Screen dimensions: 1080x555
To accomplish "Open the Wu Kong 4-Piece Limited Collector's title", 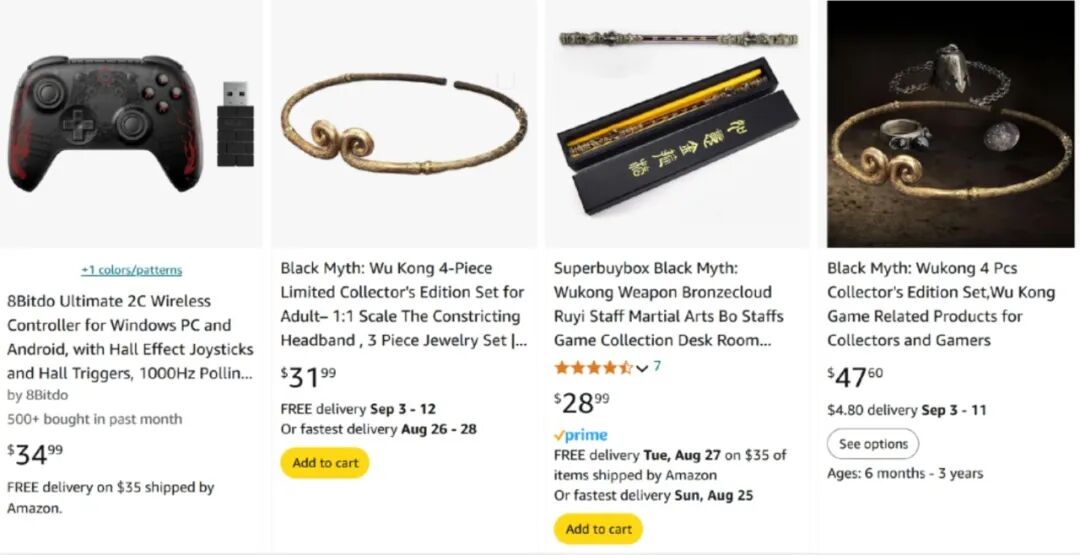I will pyautogui.click(x=404, y=304).
